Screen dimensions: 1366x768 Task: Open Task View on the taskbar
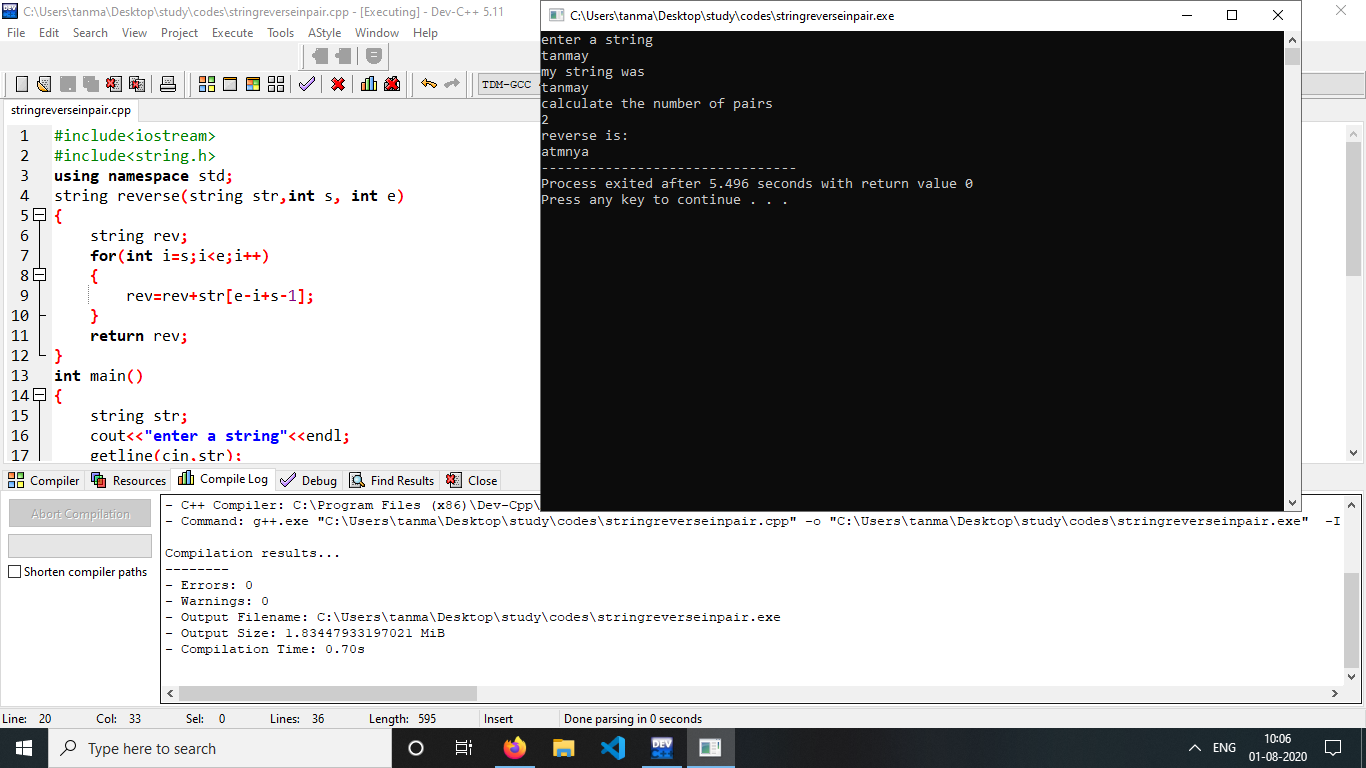click(464, 748)
